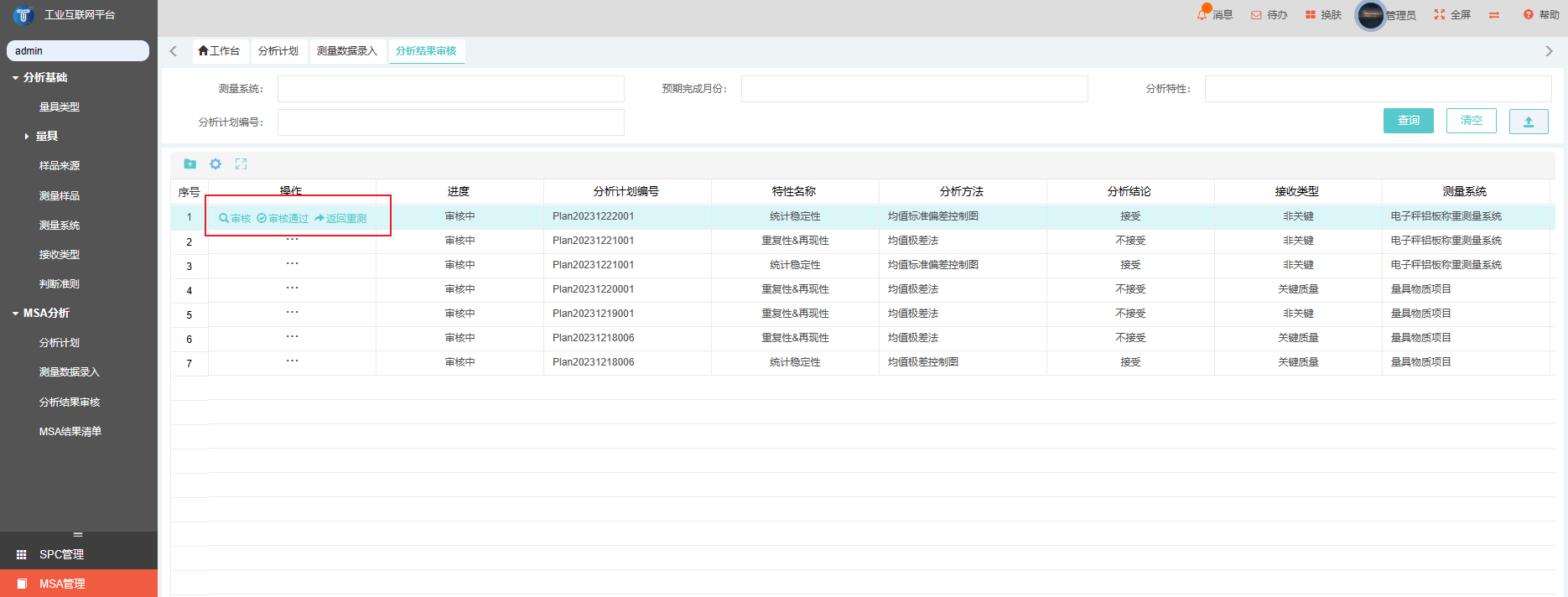The height and width of the screenshot is (597, 1568).
Task: Click the 分析结论 column header
Action: (1129, 192)
